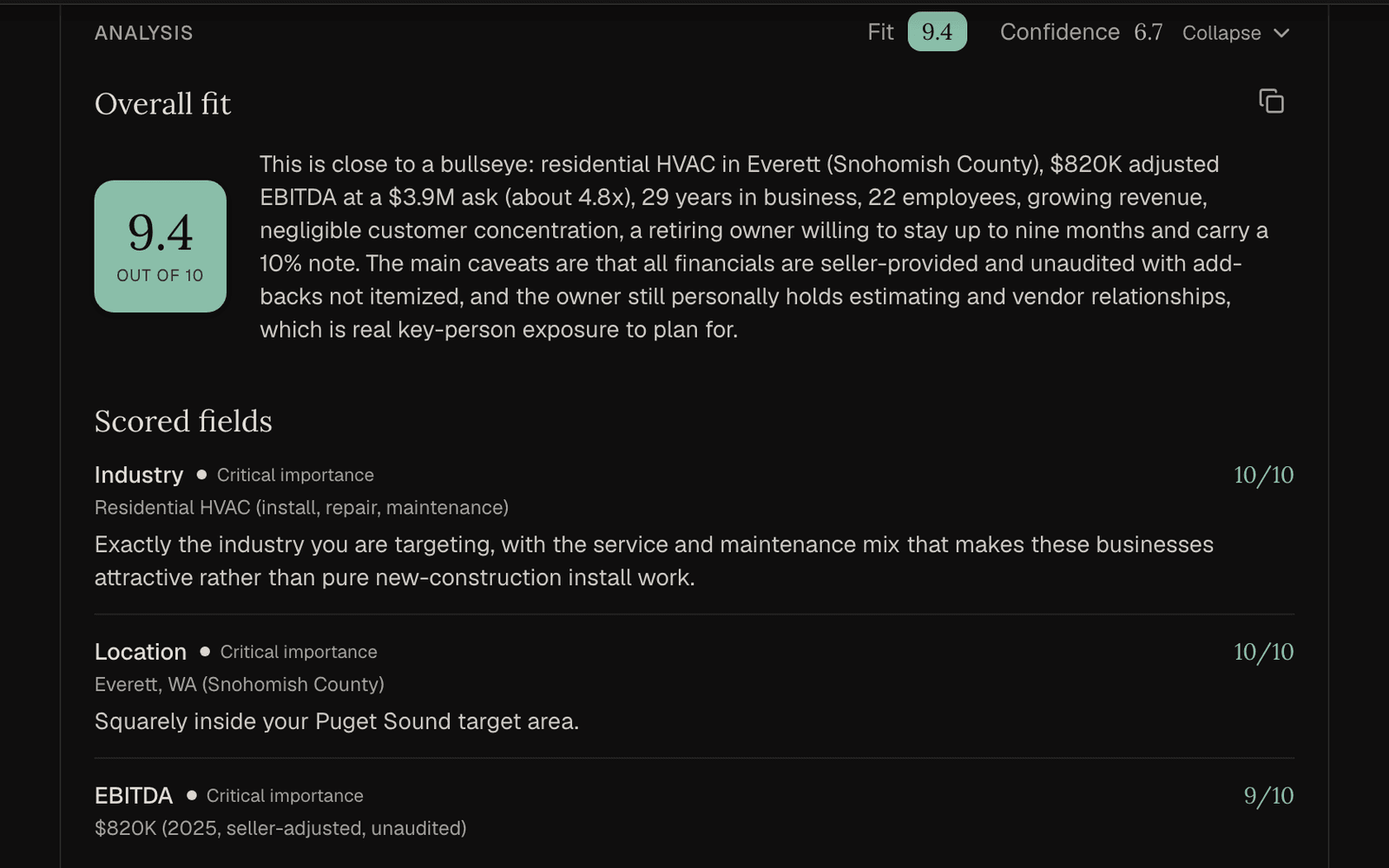
Task: Click the Fit 9.4 score badge
Action: pyautogui.click(x=937, y=32)
